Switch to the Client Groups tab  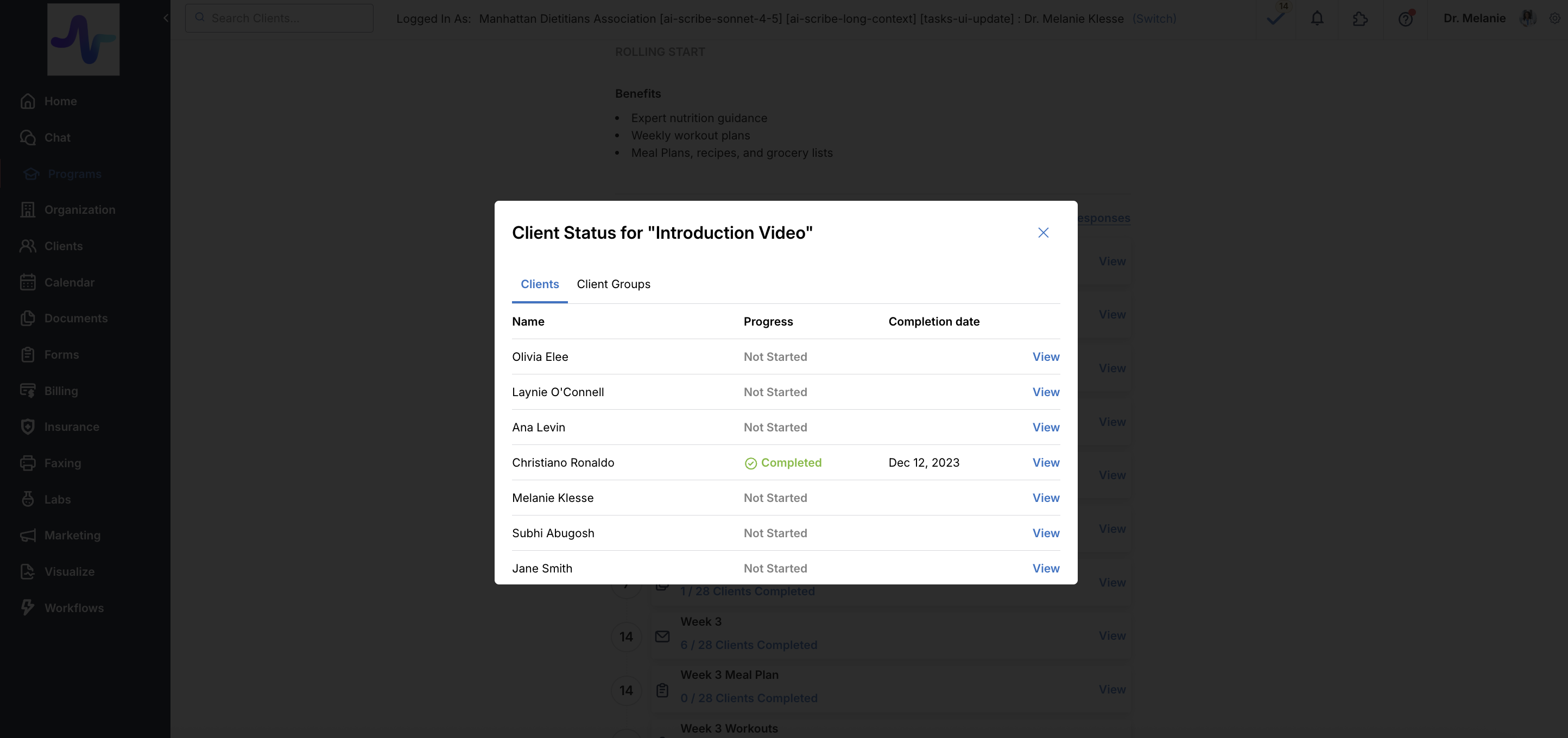tap(613, 284)
